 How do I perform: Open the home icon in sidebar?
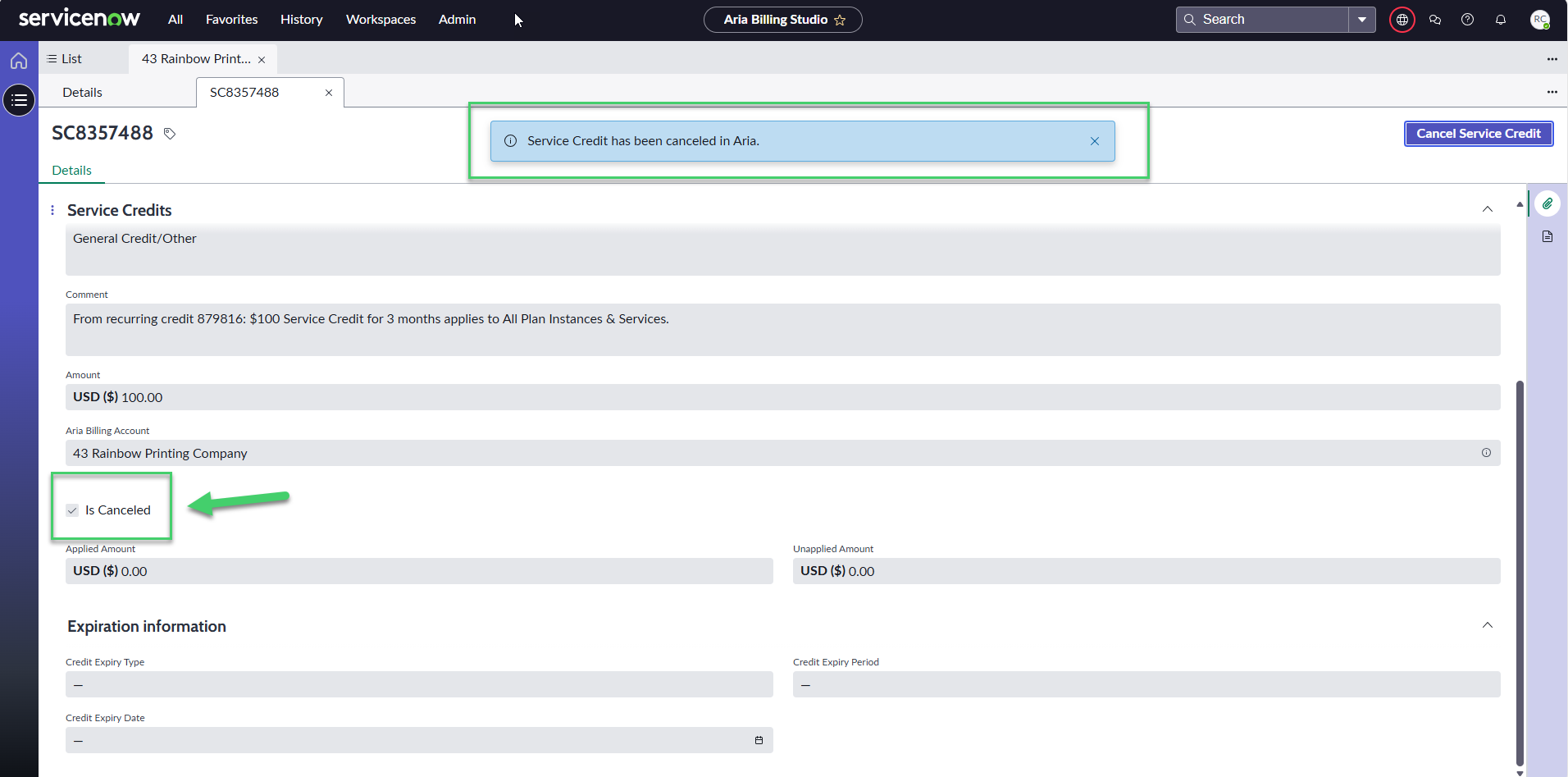point(19,61)
